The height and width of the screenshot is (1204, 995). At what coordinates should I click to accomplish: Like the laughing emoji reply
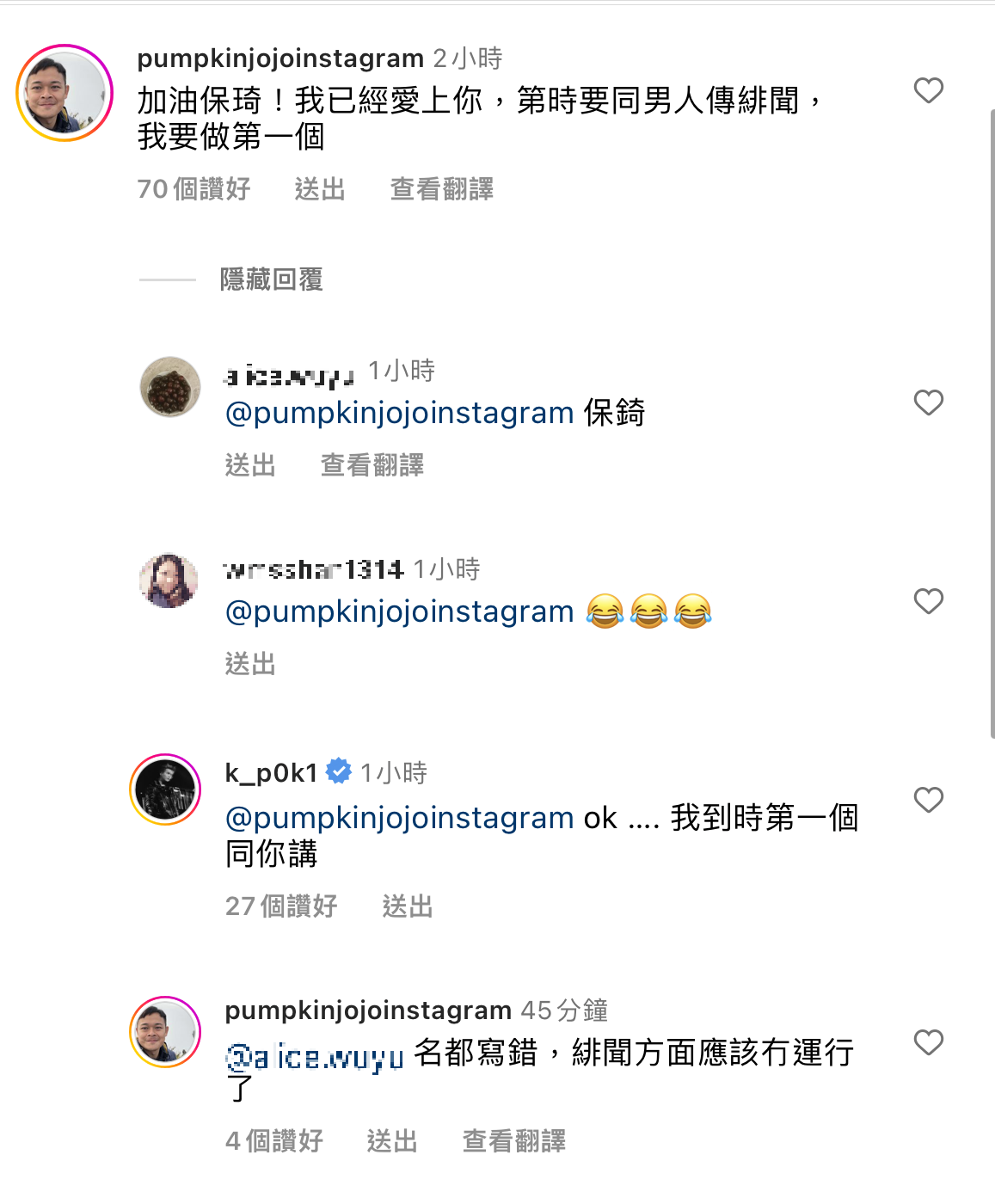point(928,601)
